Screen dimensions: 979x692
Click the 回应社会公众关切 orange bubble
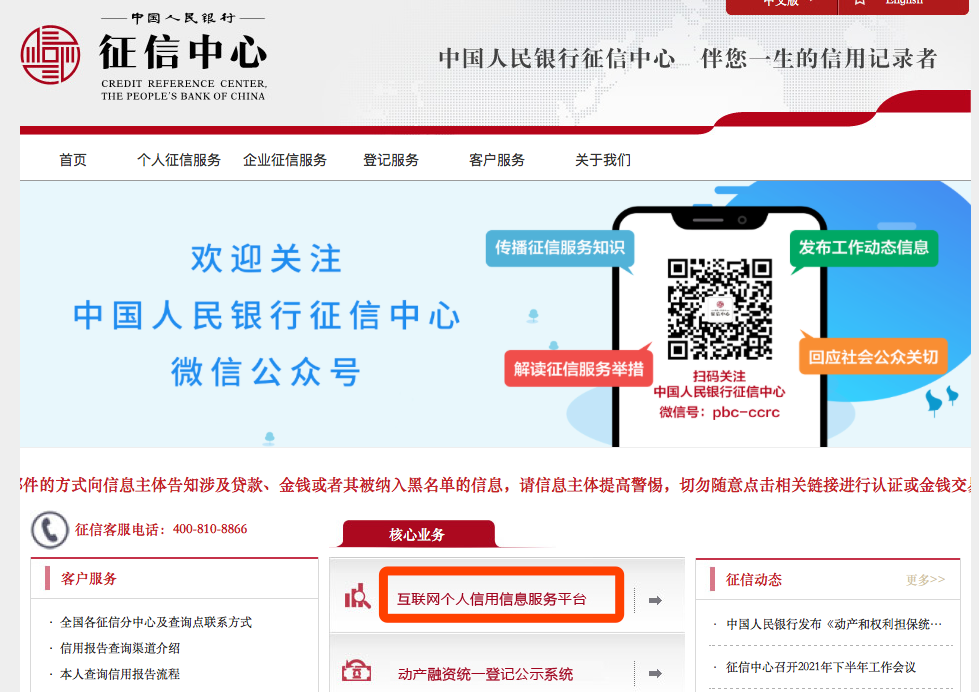873,357
